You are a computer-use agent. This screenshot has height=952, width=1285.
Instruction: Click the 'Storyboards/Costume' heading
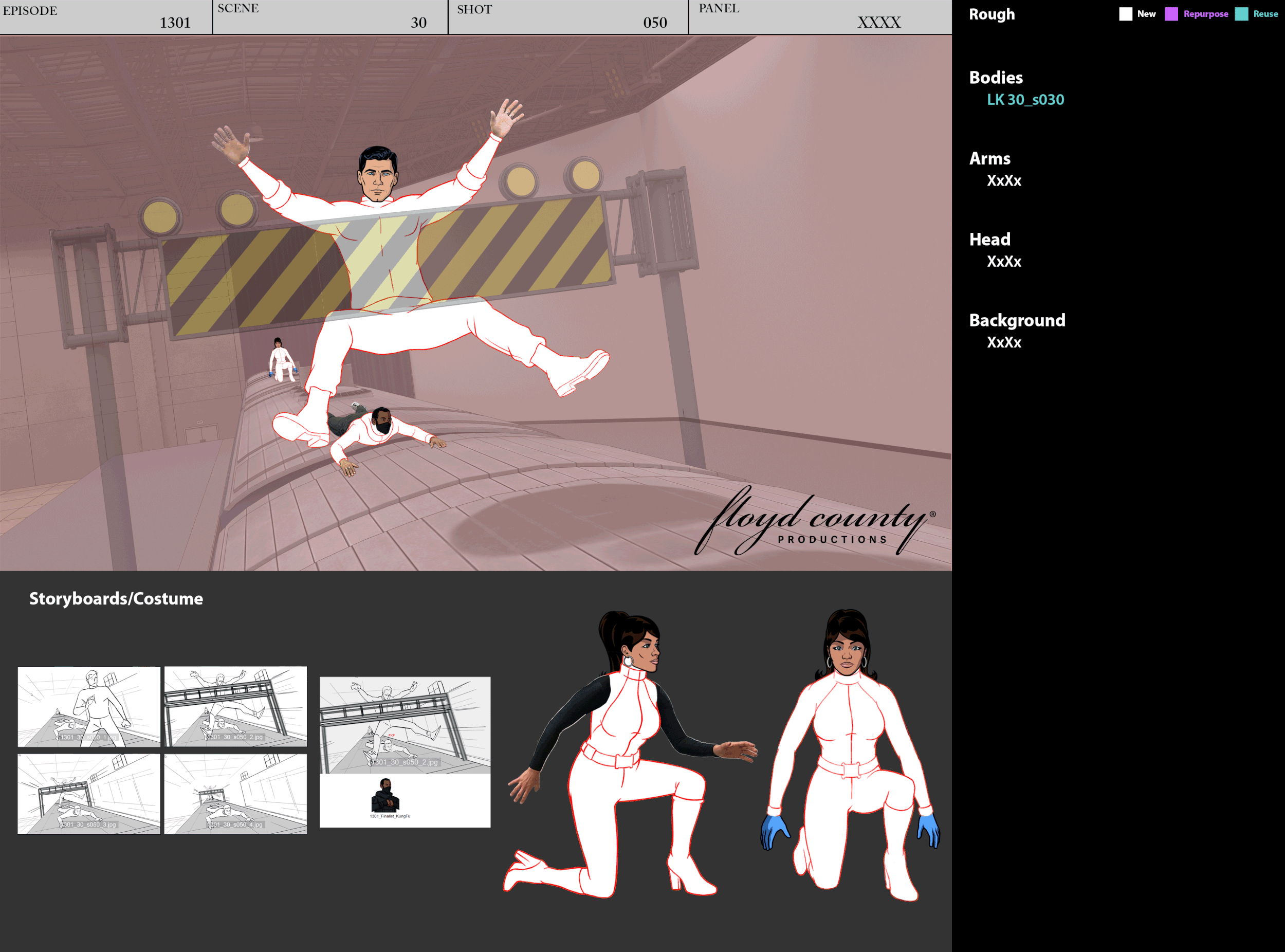point(116,599)
